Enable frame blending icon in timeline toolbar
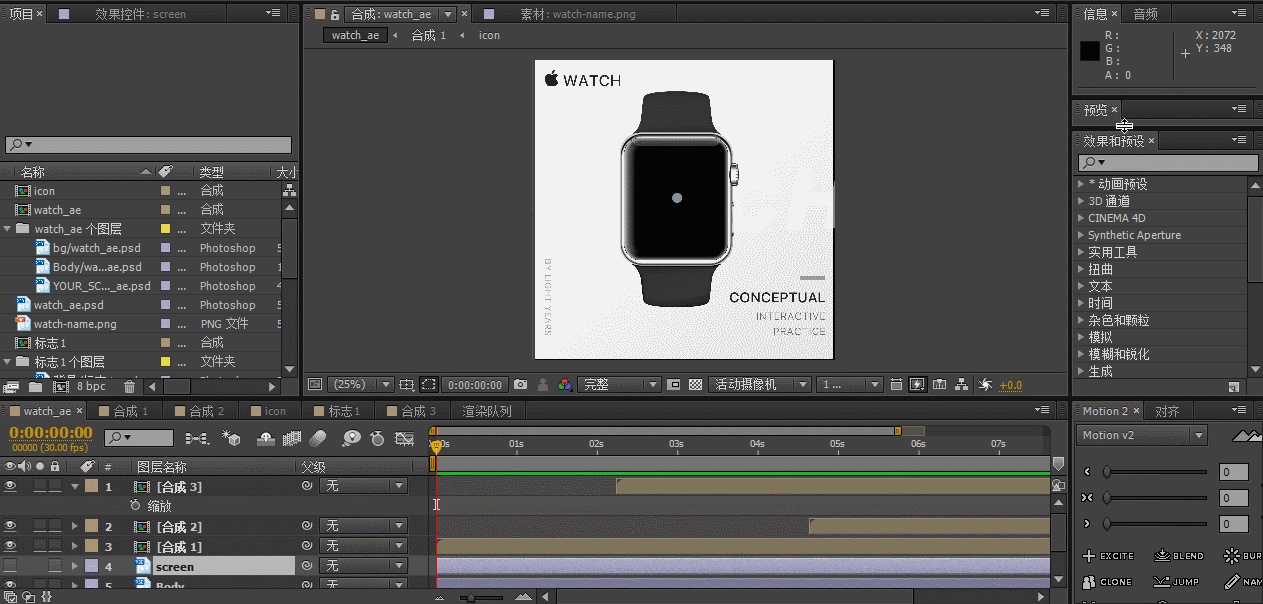The width and height of the screenshot is (1263, 604). pos(292,438)
